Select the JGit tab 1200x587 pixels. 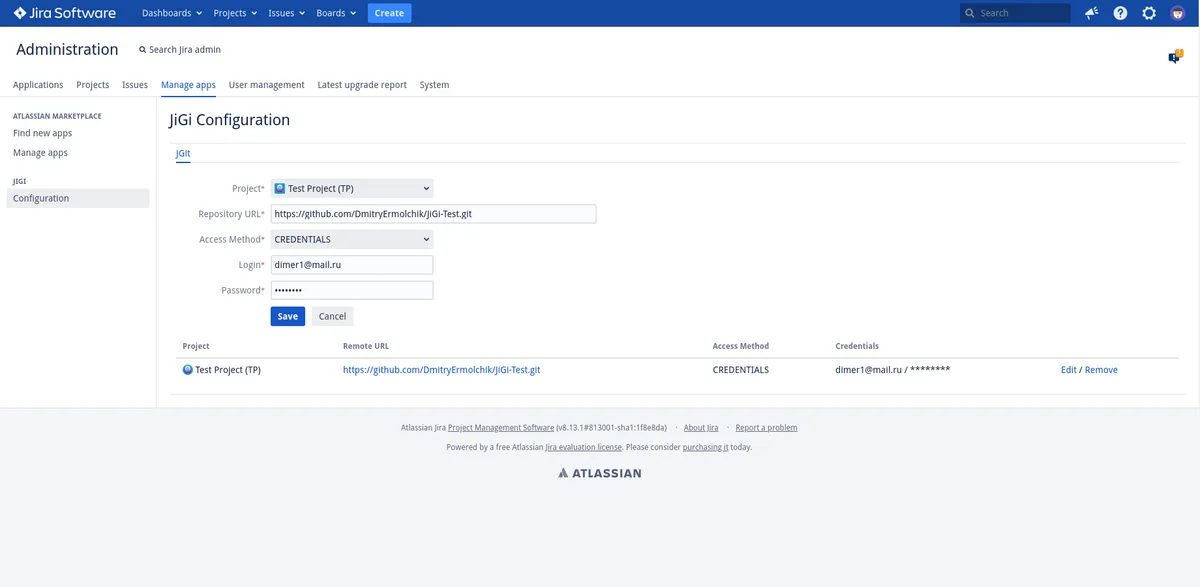[183, 154]
